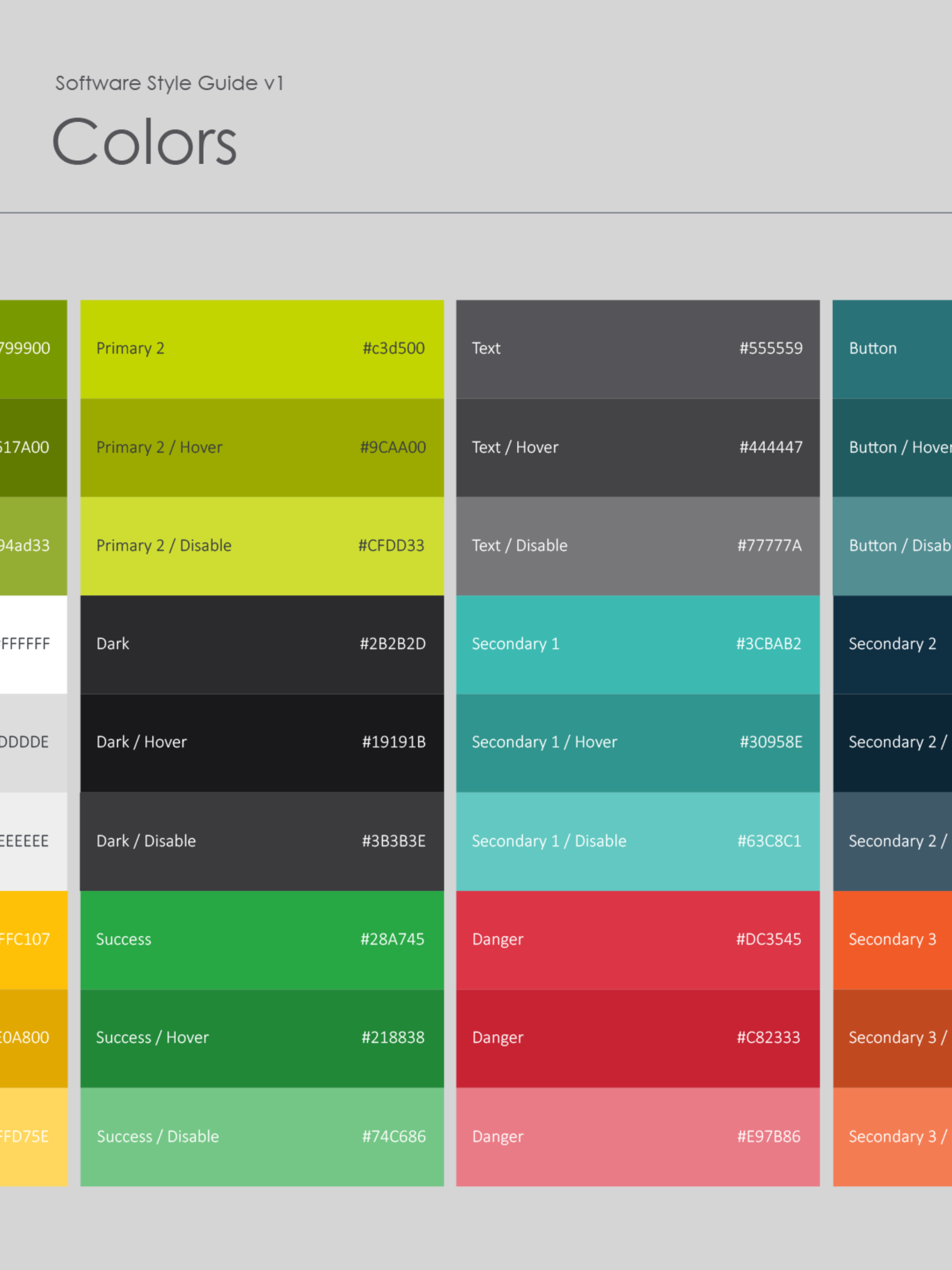Click the hex value #218838
The image size is (952, 1270).
coord(393,1037)
